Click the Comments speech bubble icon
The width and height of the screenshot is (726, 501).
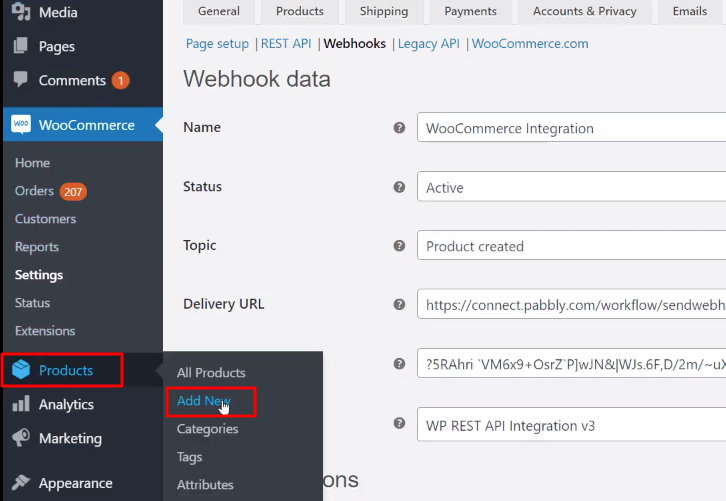[x=21, y=79]
